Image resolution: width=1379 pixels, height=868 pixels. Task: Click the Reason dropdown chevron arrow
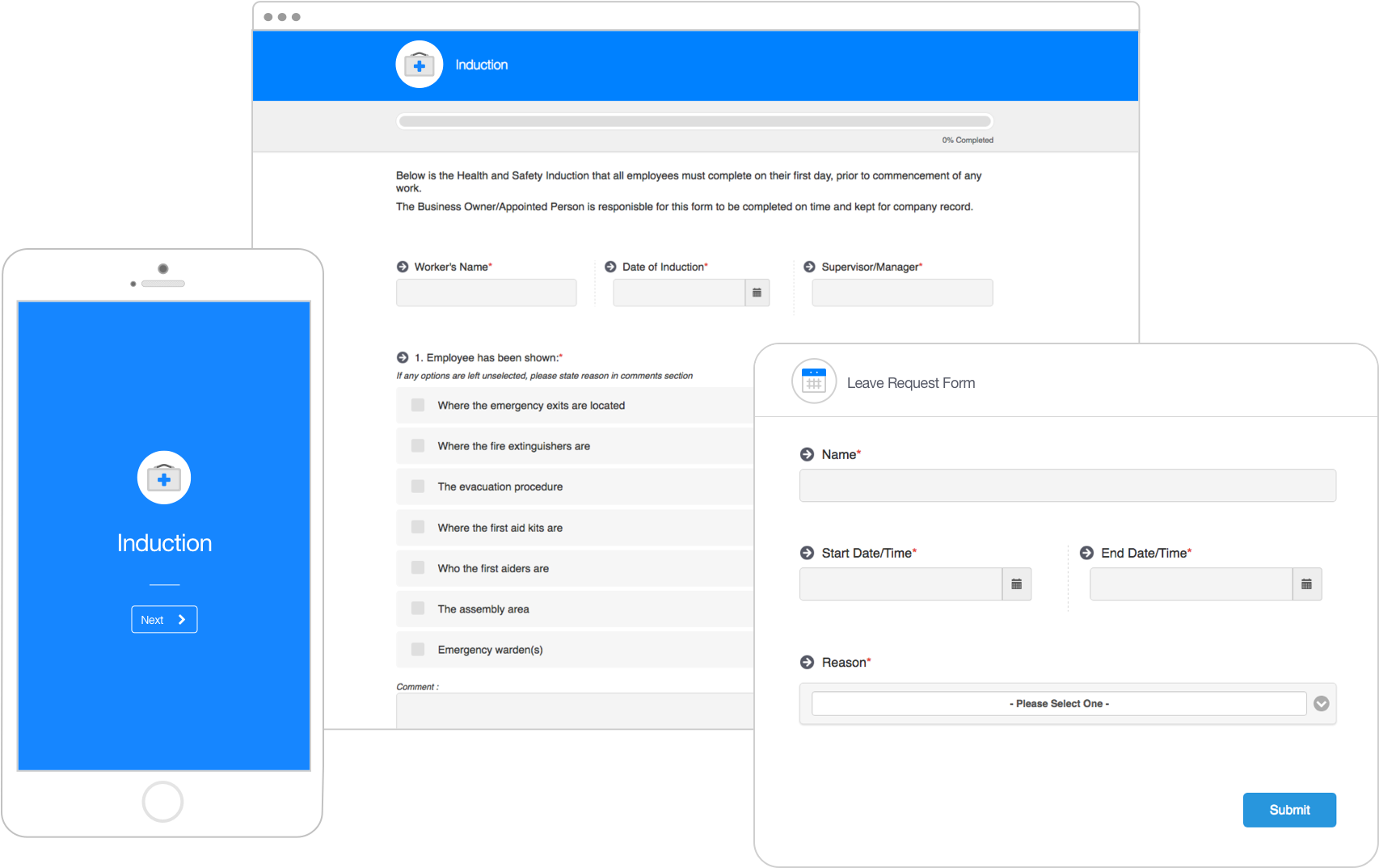point(1322,704)
